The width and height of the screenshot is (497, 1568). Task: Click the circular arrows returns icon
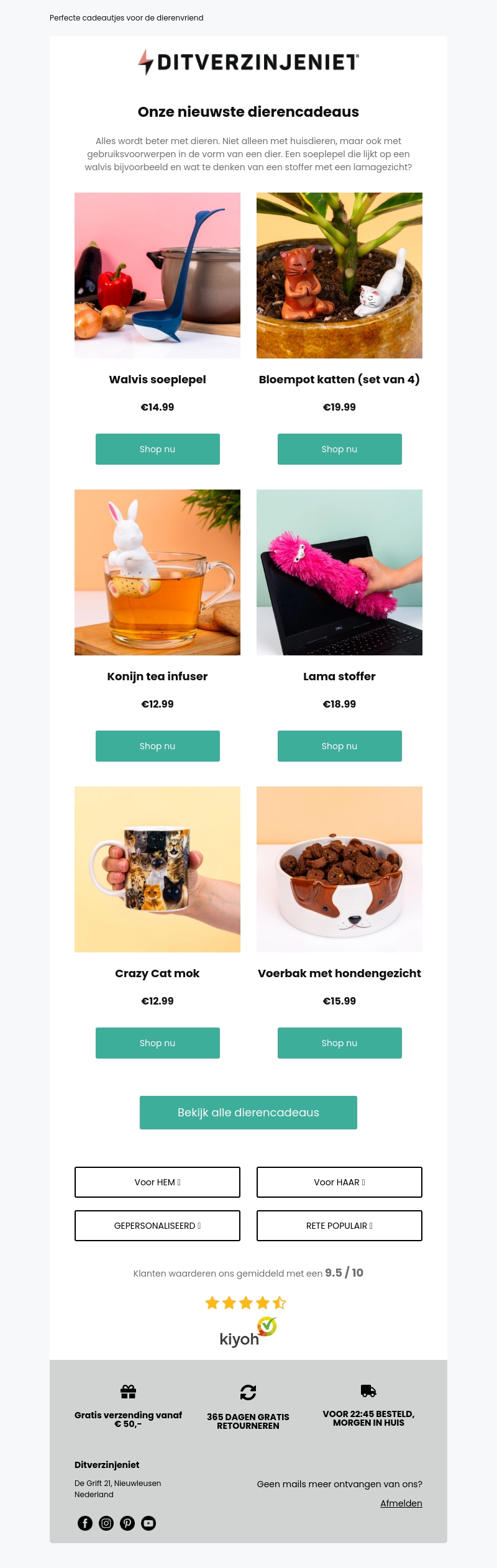(x=248, y=1392)
